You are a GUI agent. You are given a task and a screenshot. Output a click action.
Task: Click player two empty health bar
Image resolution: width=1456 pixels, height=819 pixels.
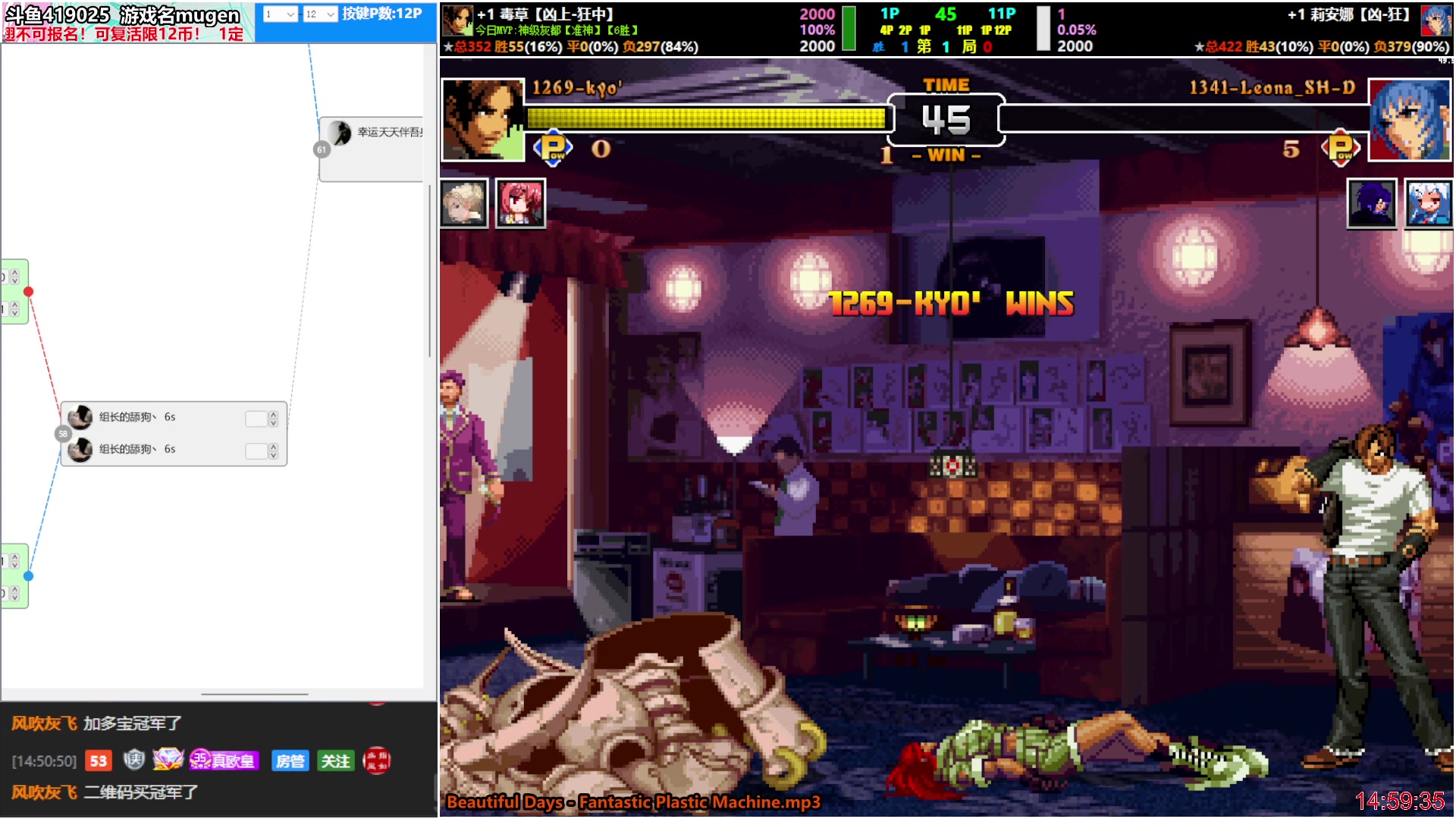pos(1185,118)
